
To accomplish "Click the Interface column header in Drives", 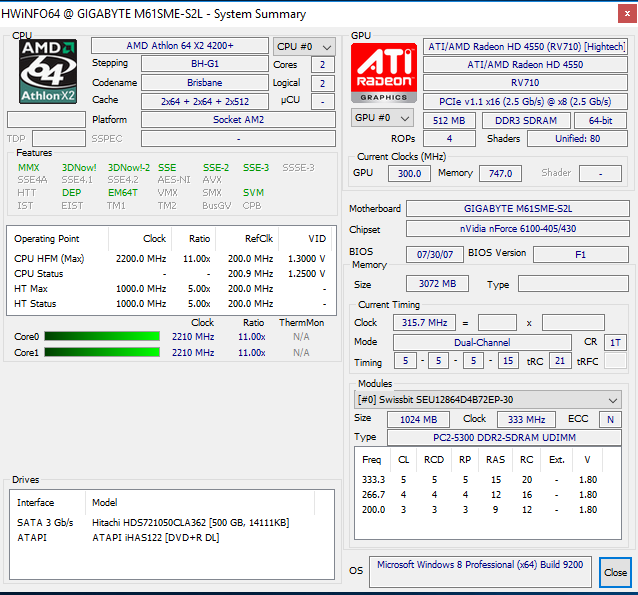I will pos(48,503).
